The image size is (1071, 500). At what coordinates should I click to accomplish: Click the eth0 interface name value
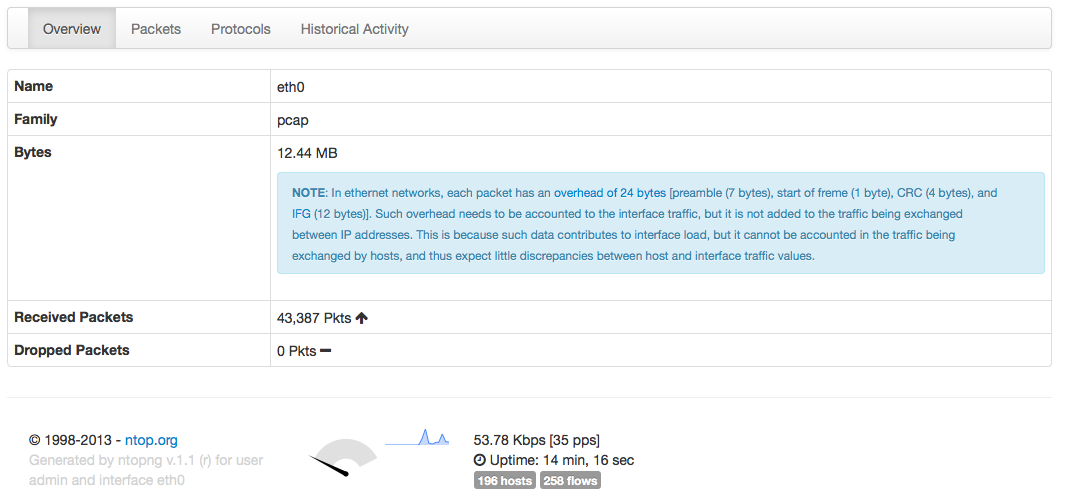[289, 87]
